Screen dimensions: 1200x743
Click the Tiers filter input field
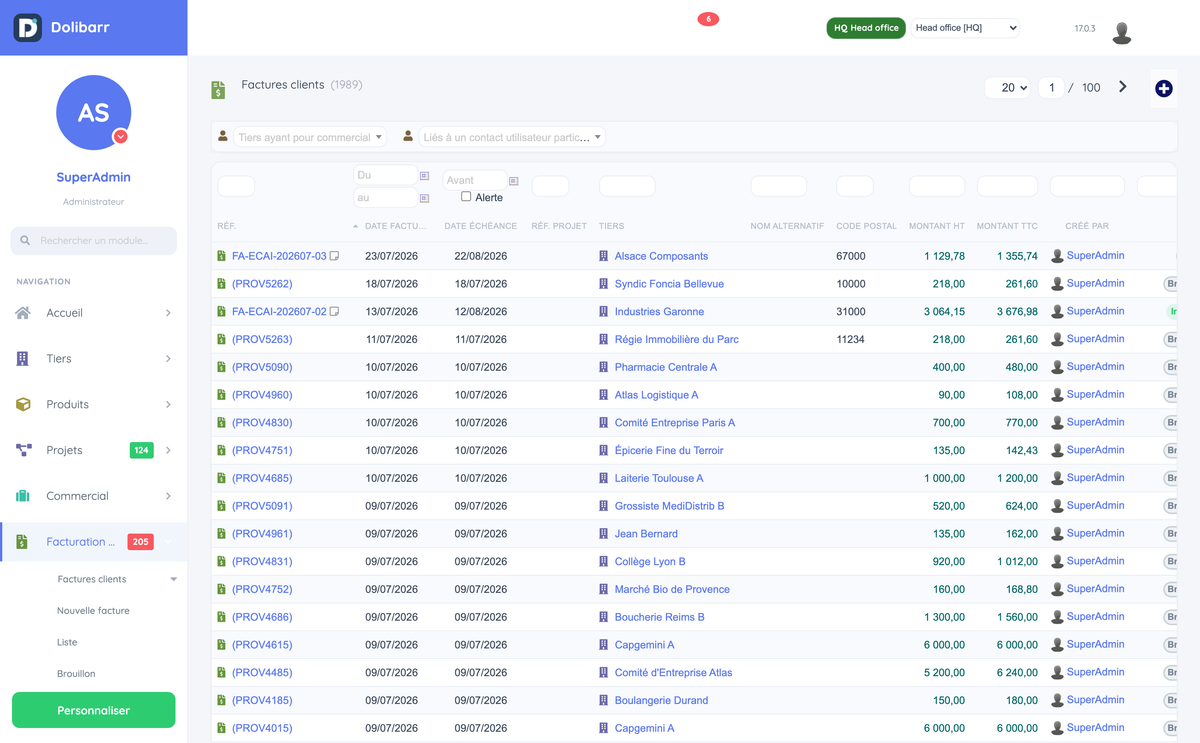pyautogui.click(x=627, y=186)
